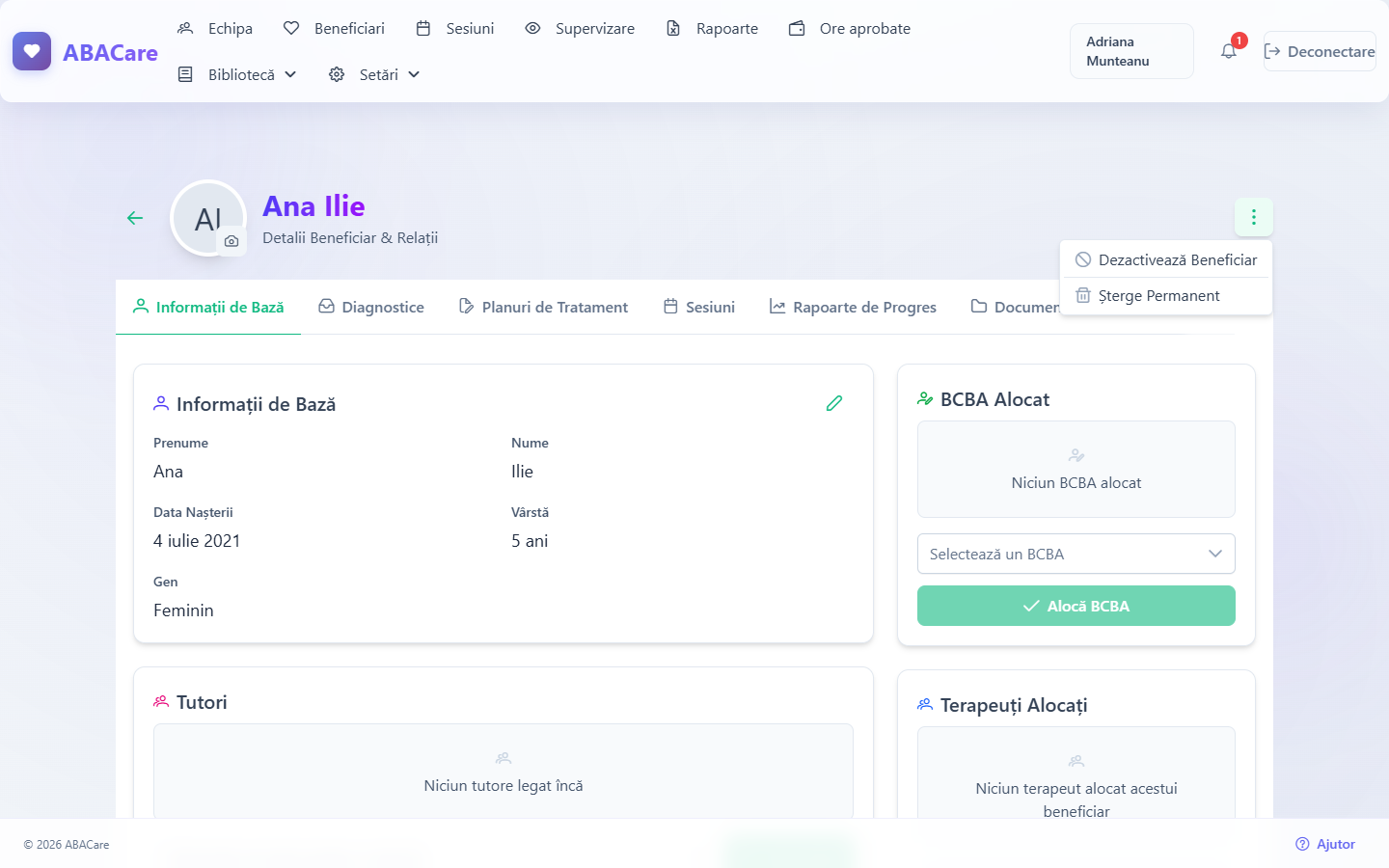The height and width of the screenshot is (868, 1389).
Task: Open the Selectează un BCBA combo box
Action: click(x=1076, y=554)
